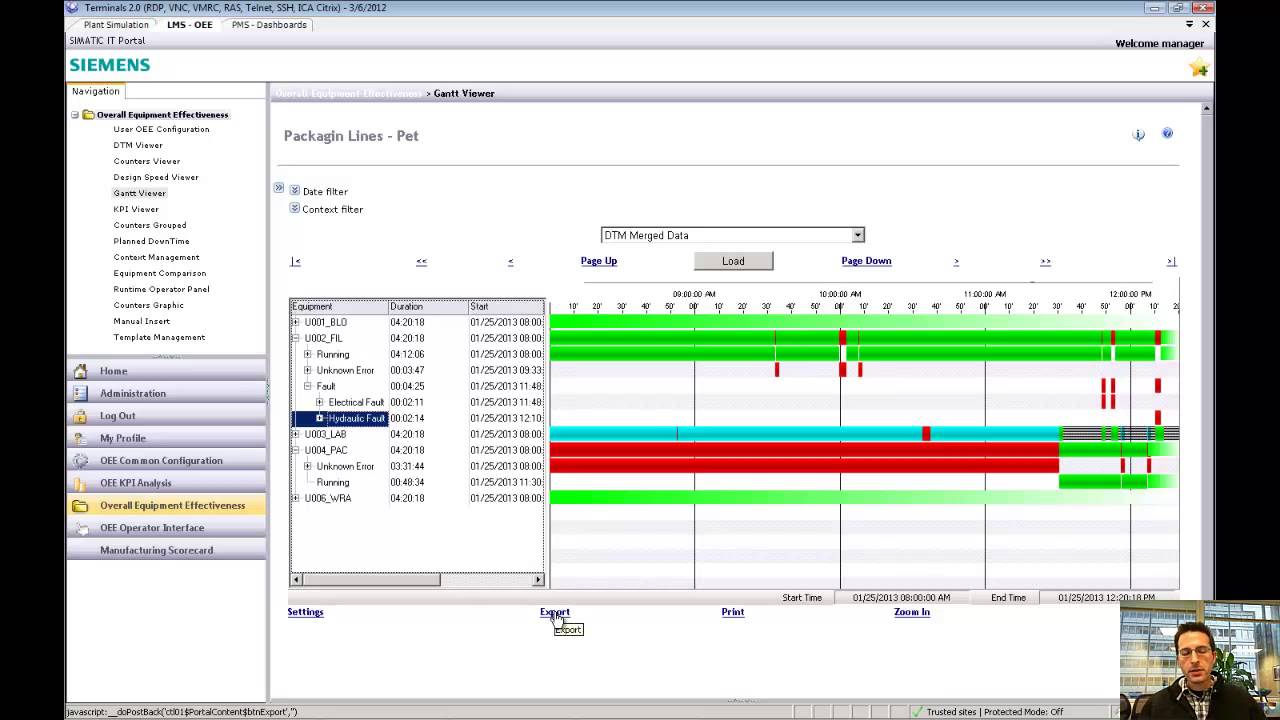Click the collapse arrows icon left of Date filter
Viewport: 1280px width, 720px height.
(279, 188)
